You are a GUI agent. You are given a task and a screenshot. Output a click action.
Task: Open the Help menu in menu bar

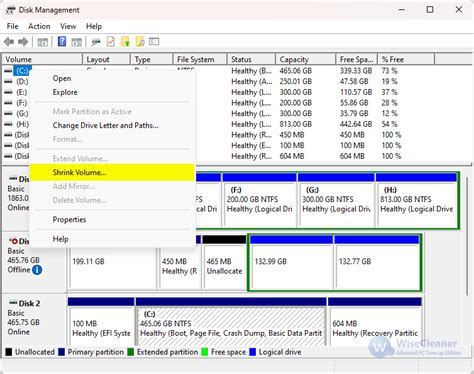(94, 26)
